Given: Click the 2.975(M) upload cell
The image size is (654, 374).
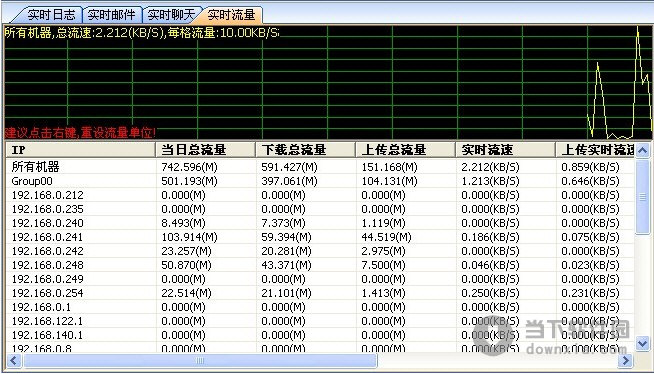Looking at the screenshot, I should (383, 251).
